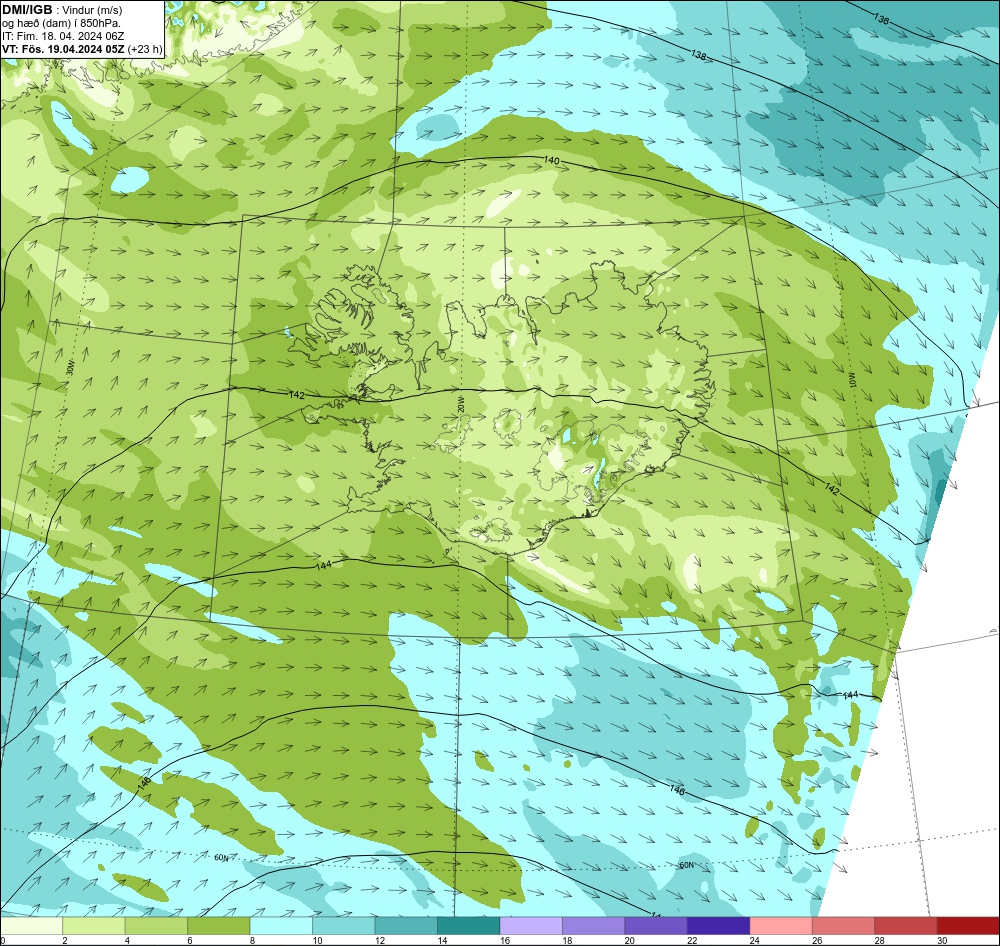Click the legend tick value "12"
The image size is (1000, 946).
(380, 940)
